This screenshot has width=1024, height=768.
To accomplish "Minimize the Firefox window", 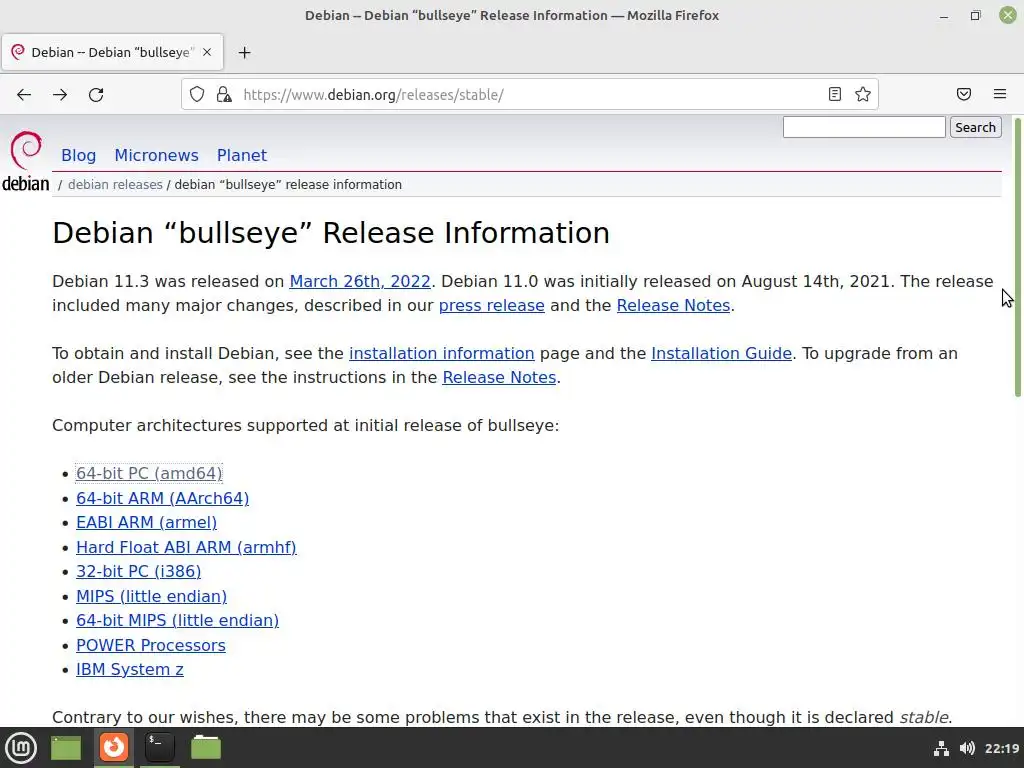I will [x=944, y=16].
